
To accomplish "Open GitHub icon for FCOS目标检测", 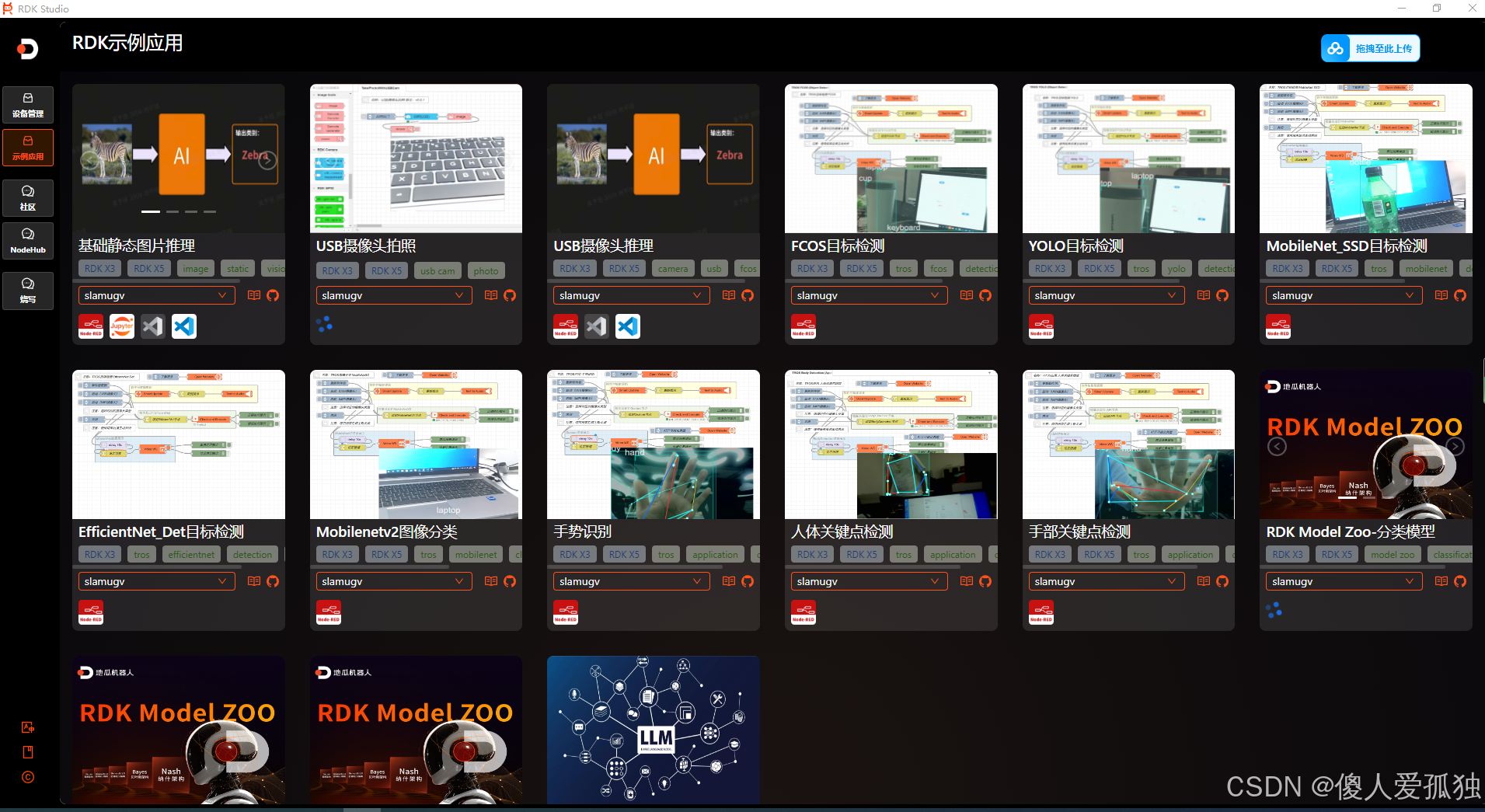I will 985,295.
